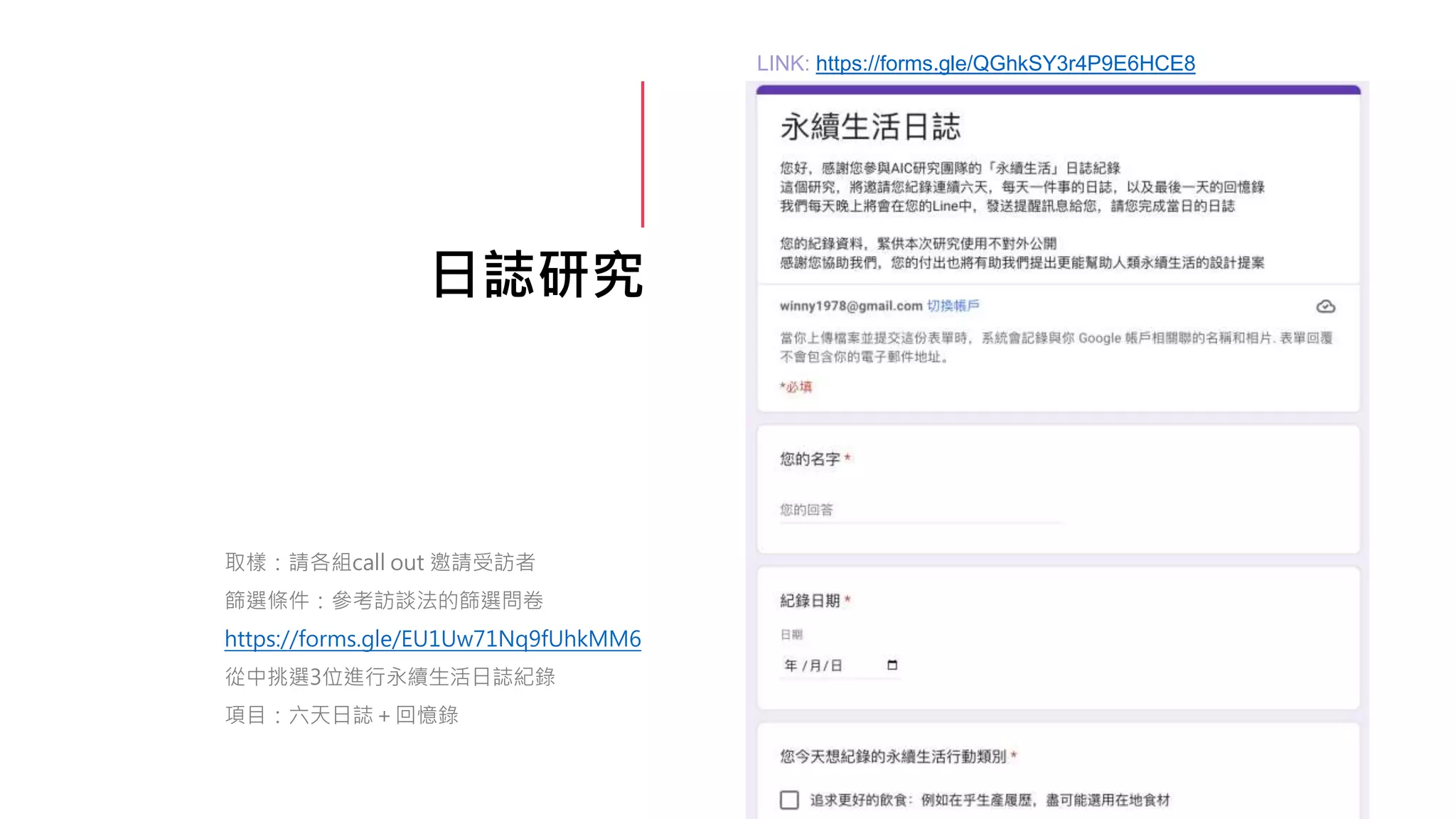1456x819 pixels.
Task: Click the 取樣：請各組call out 邀請受訪者 line
Action: coord(380,562)
